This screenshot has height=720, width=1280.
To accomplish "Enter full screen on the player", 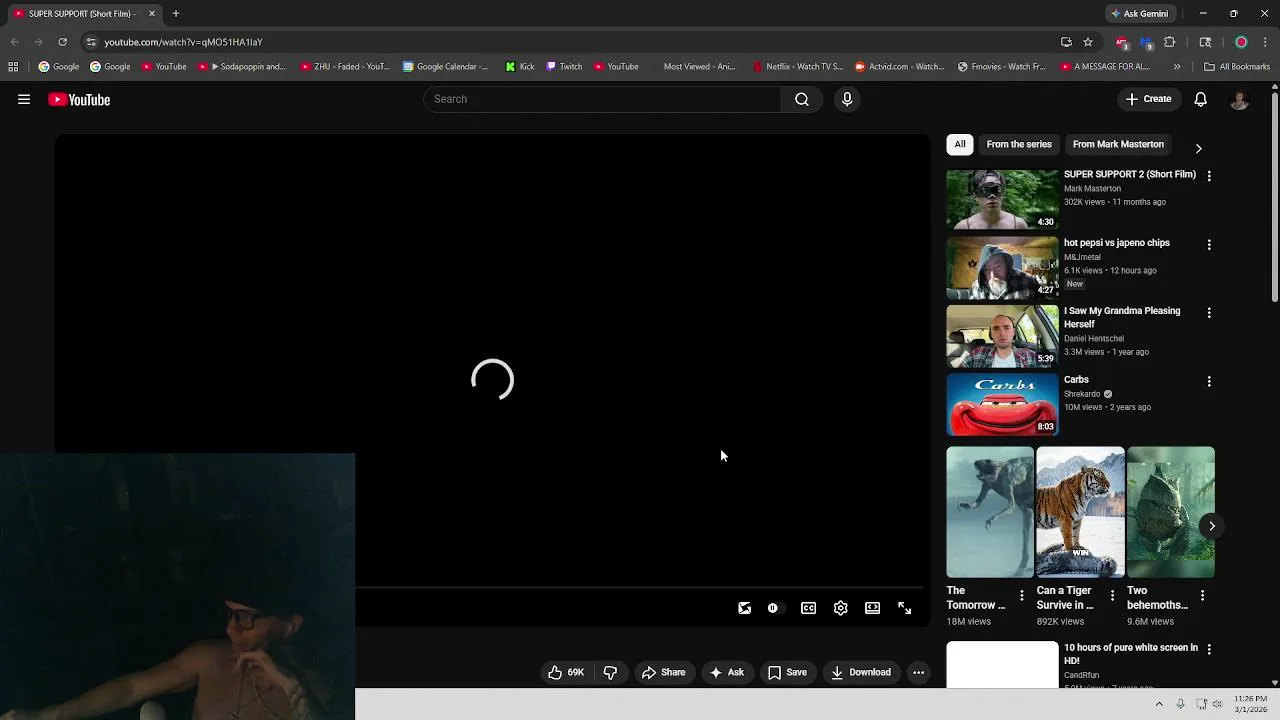I will pos(905,608).
